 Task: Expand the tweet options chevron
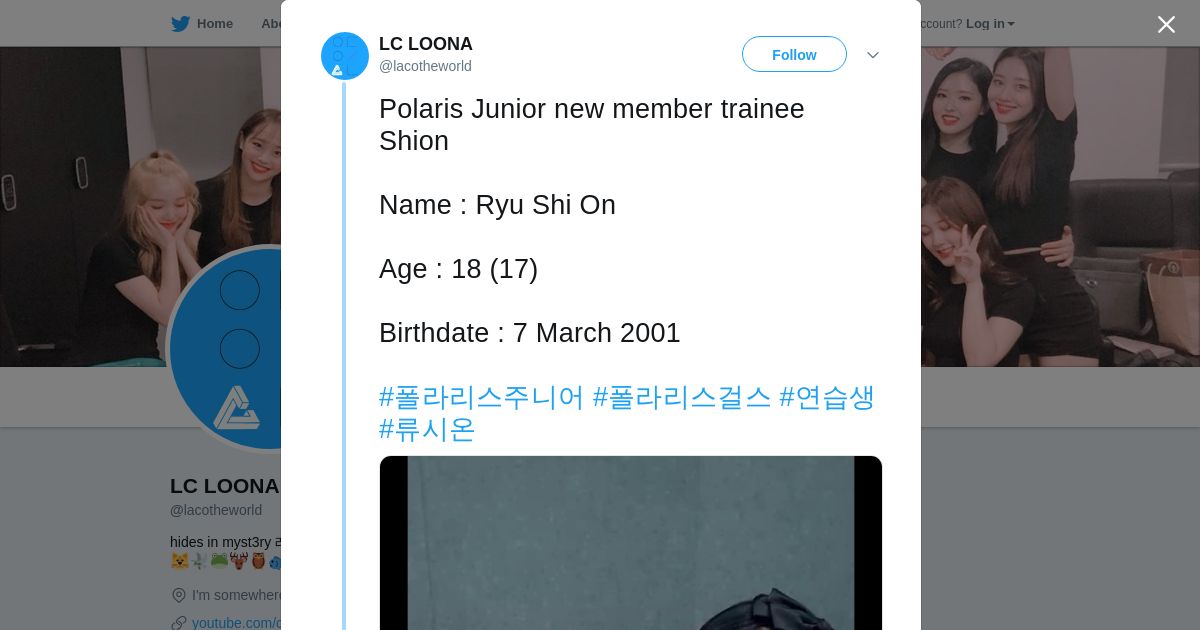click(x=872, y=55)
